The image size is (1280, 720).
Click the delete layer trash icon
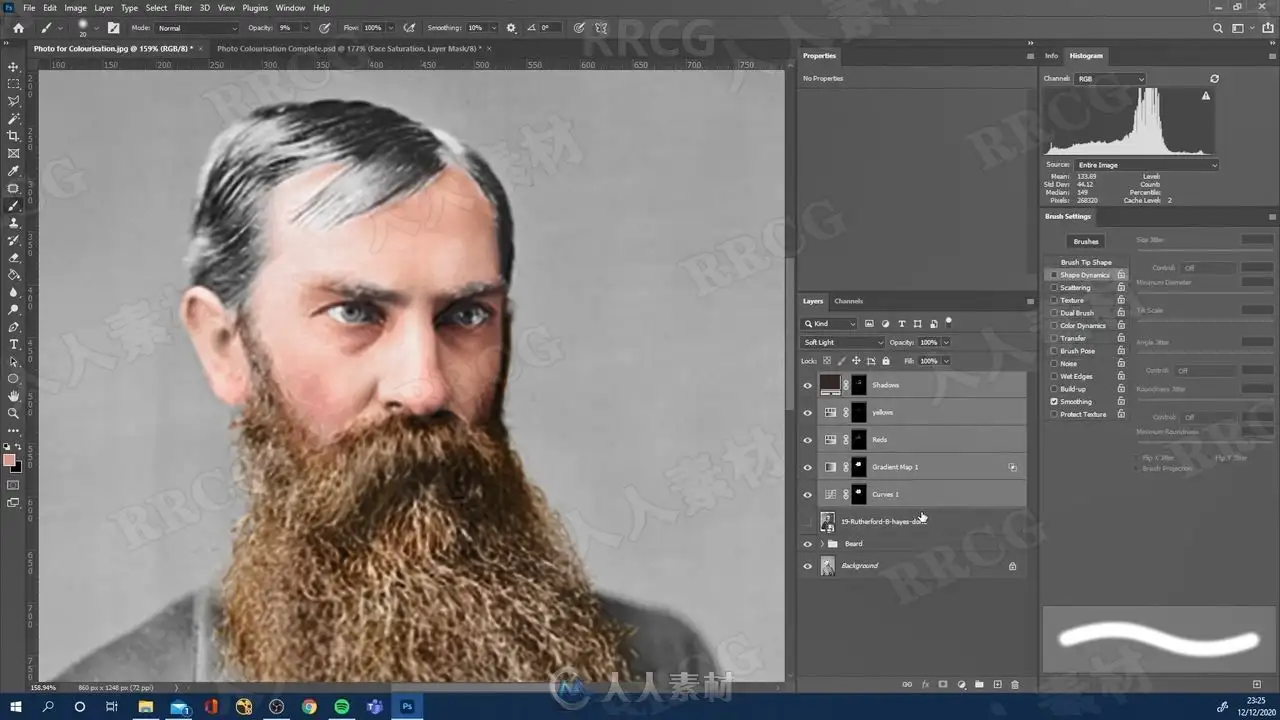[1015, 684]
